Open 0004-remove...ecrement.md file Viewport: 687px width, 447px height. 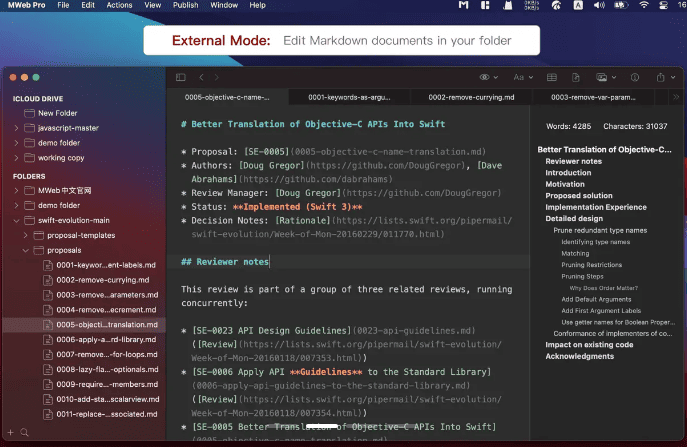pyautogui.click(x=106, y=310)
